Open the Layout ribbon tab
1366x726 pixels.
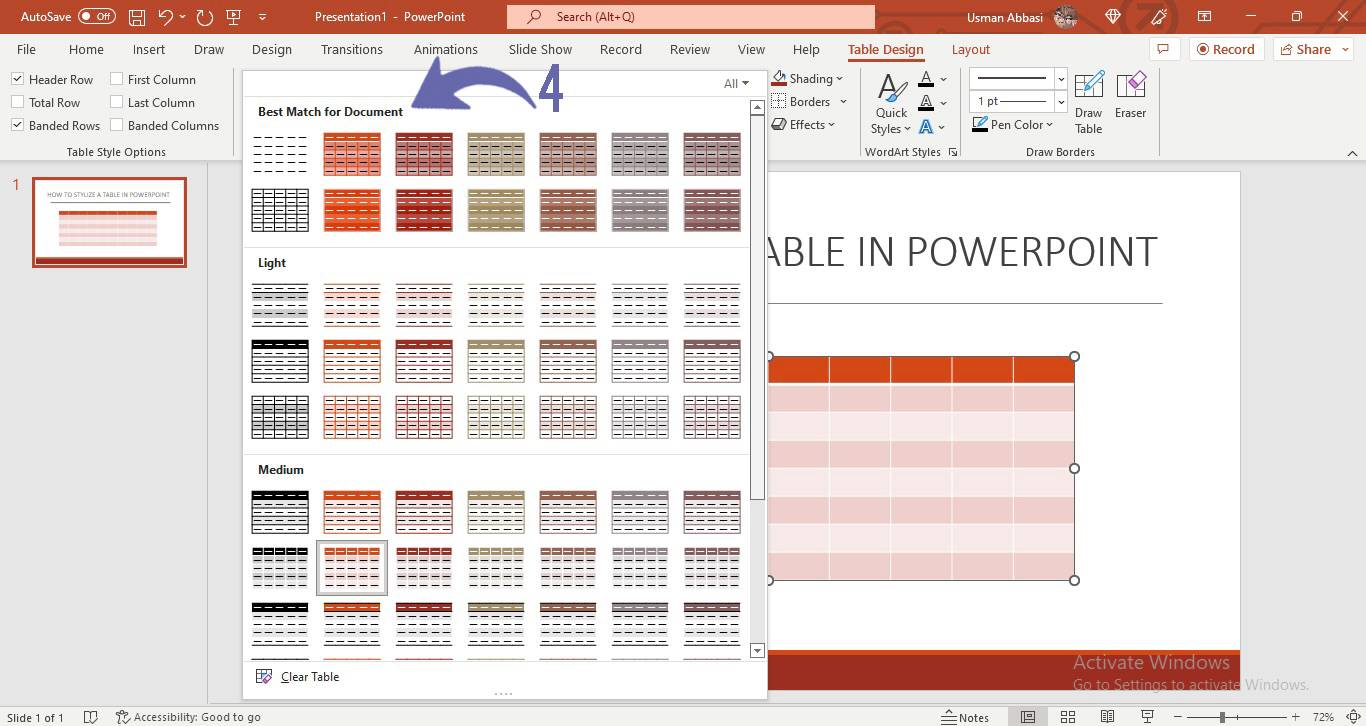[970, 49]
